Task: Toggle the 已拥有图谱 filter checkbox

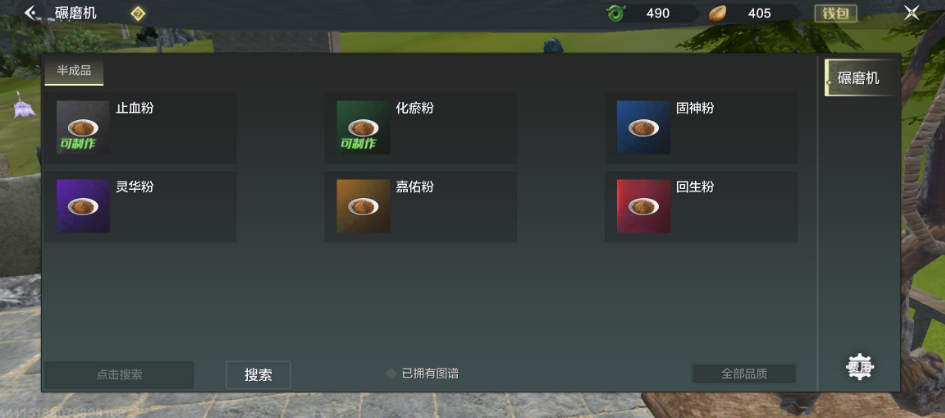Action: click(391, 374)
